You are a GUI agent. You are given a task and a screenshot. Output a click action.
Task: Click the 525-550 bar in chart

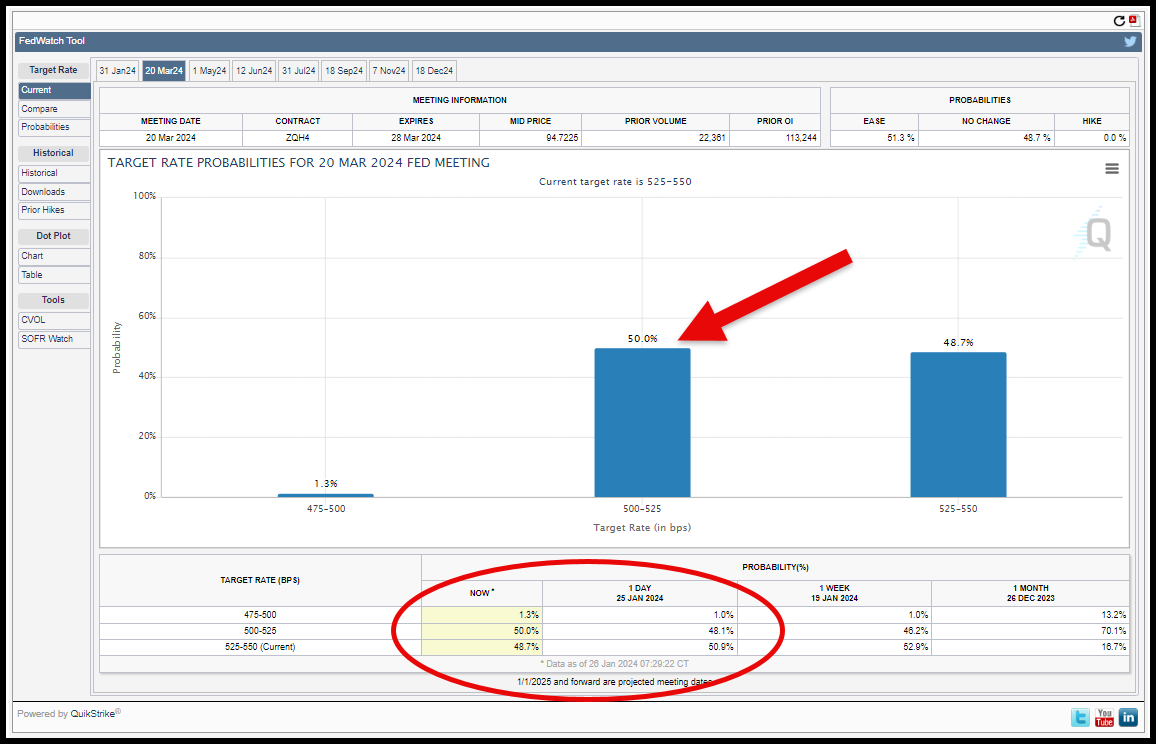click(958, 425)
